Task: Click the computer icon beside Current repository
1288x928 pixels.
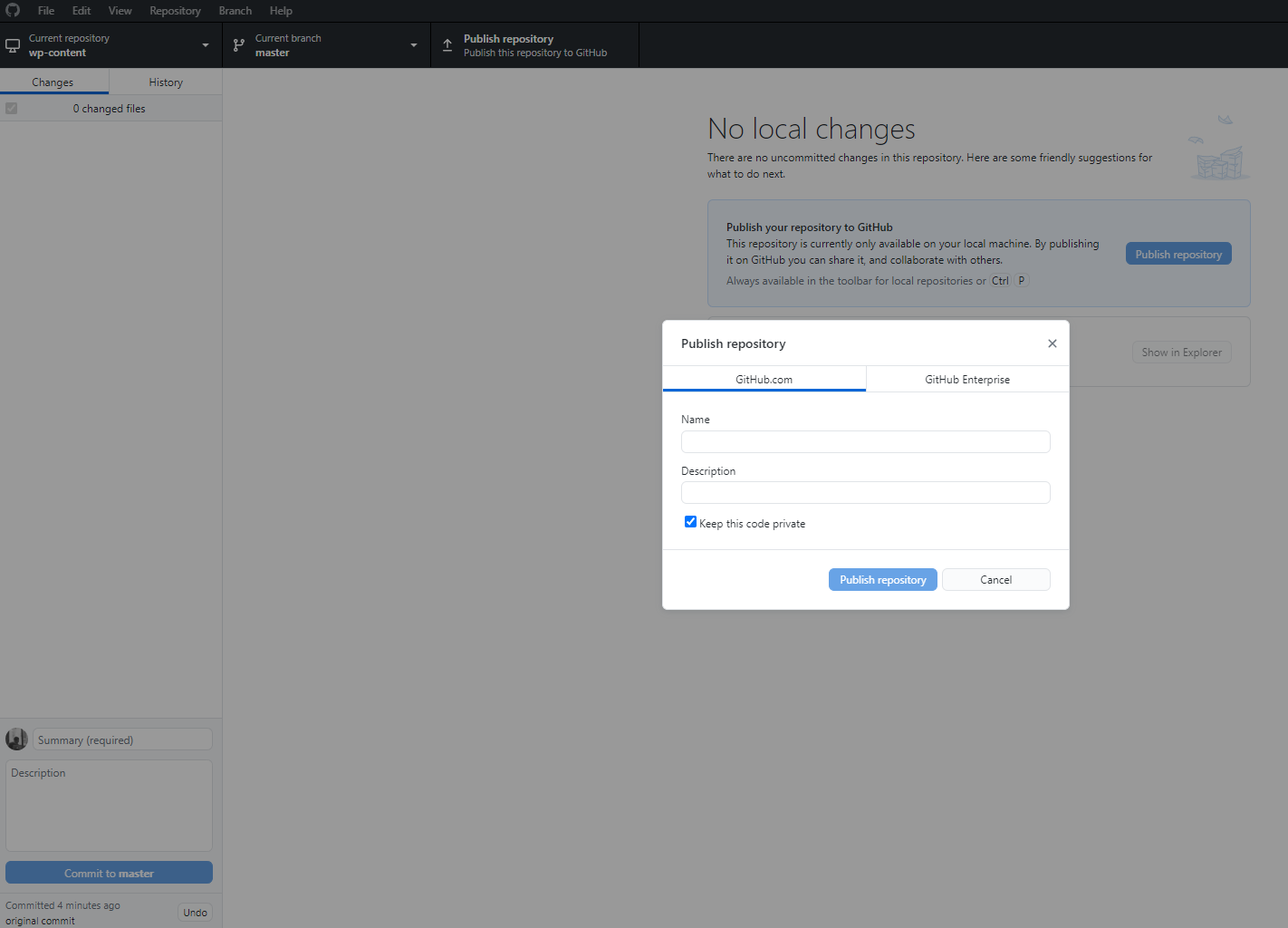Action: 13,45
